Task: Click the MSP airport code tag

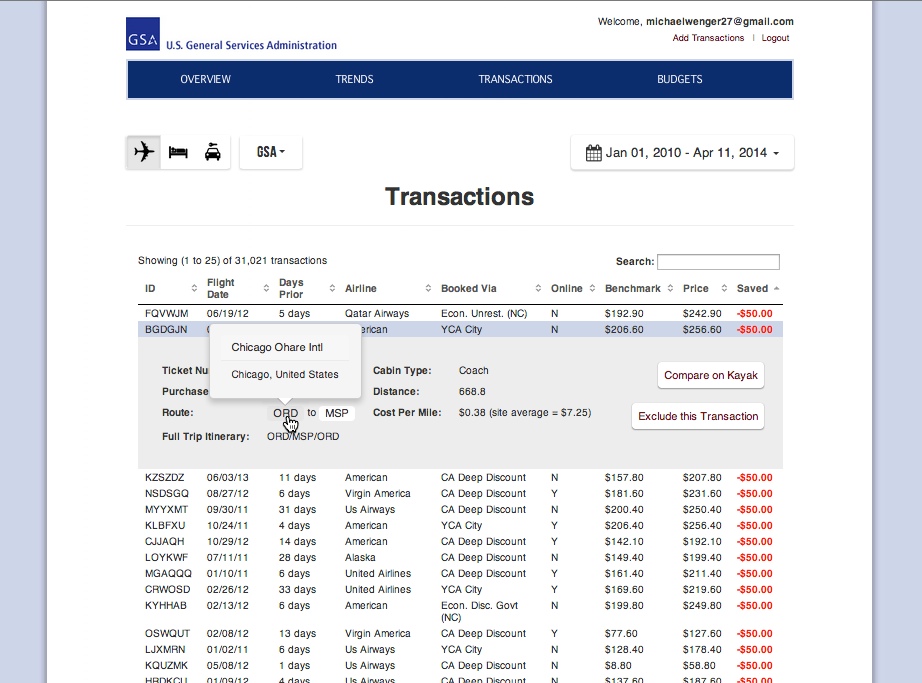Action: click(336, 413)
